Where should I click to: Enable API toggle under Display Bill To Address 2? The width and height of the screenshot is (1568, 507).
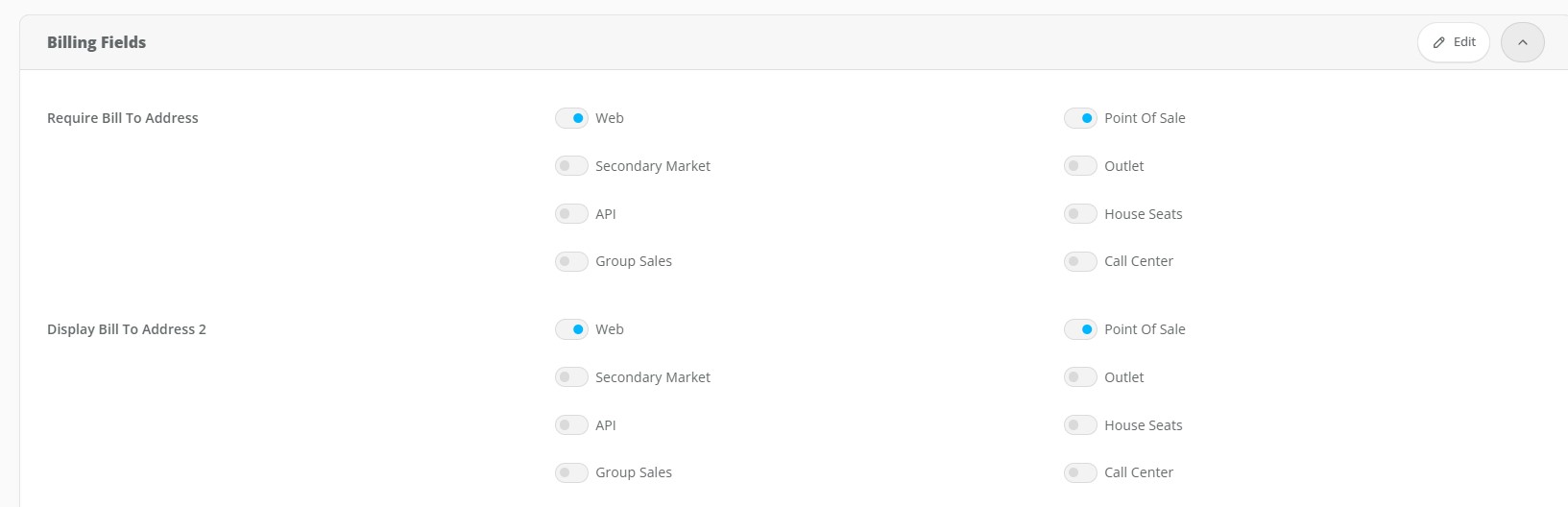coord(571,425)
